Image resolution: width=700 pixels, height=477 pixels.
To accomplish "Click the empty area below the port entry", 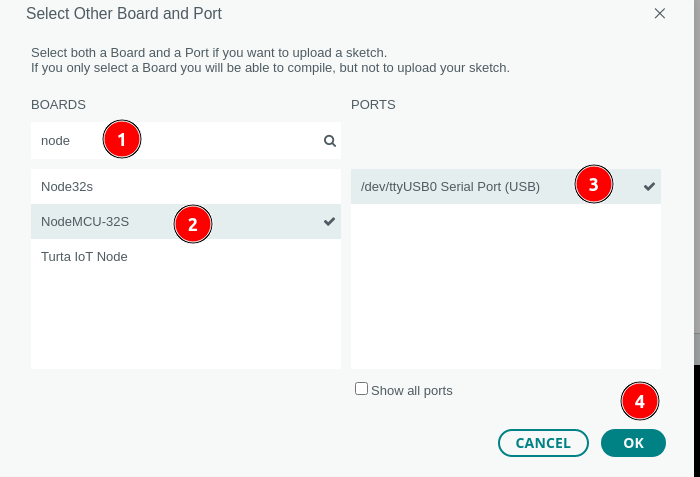I will [505, 290].
